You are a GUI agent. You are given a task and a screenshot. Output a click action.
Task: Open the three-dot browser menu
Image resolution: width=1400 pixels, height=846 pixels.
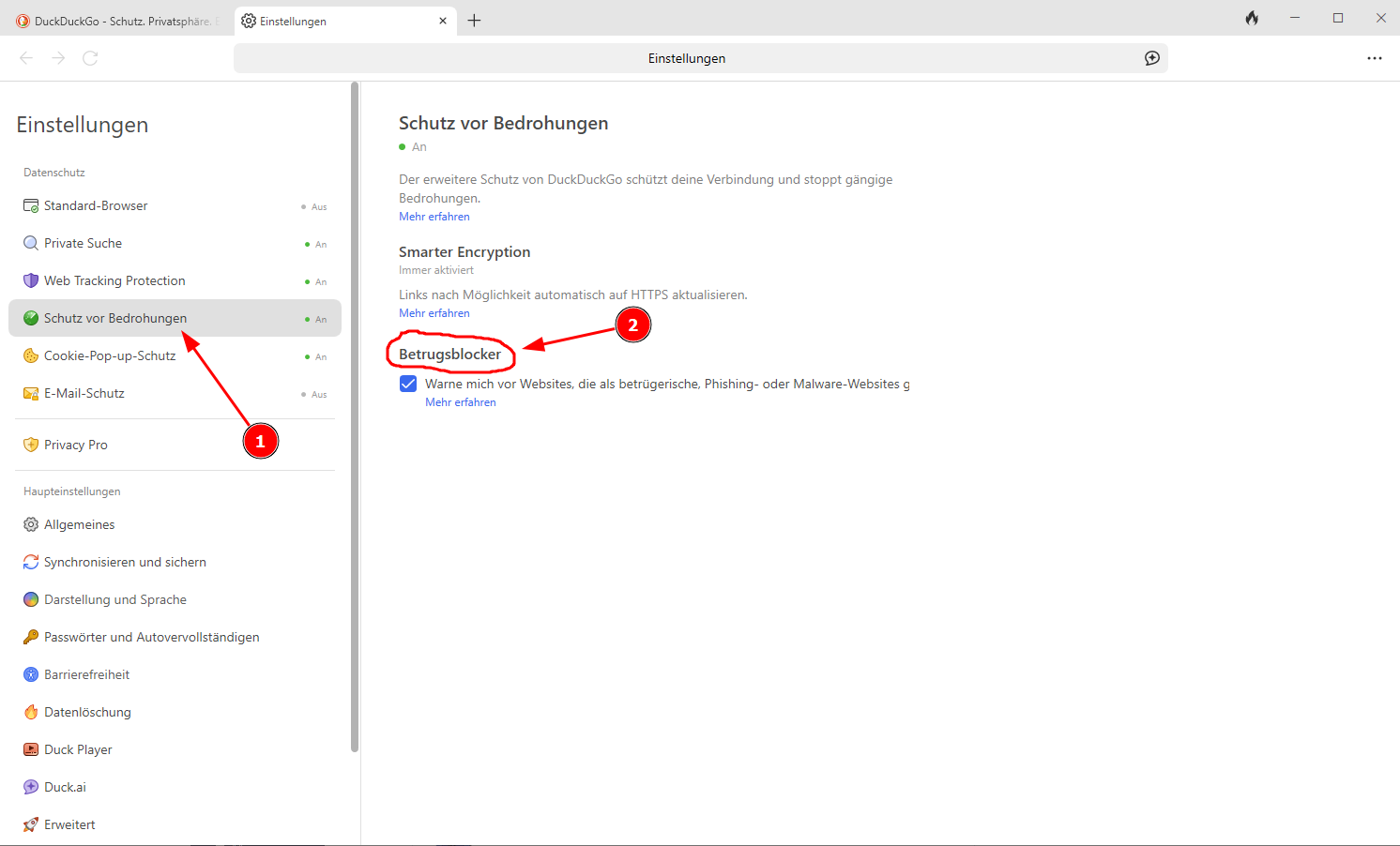1374,58
